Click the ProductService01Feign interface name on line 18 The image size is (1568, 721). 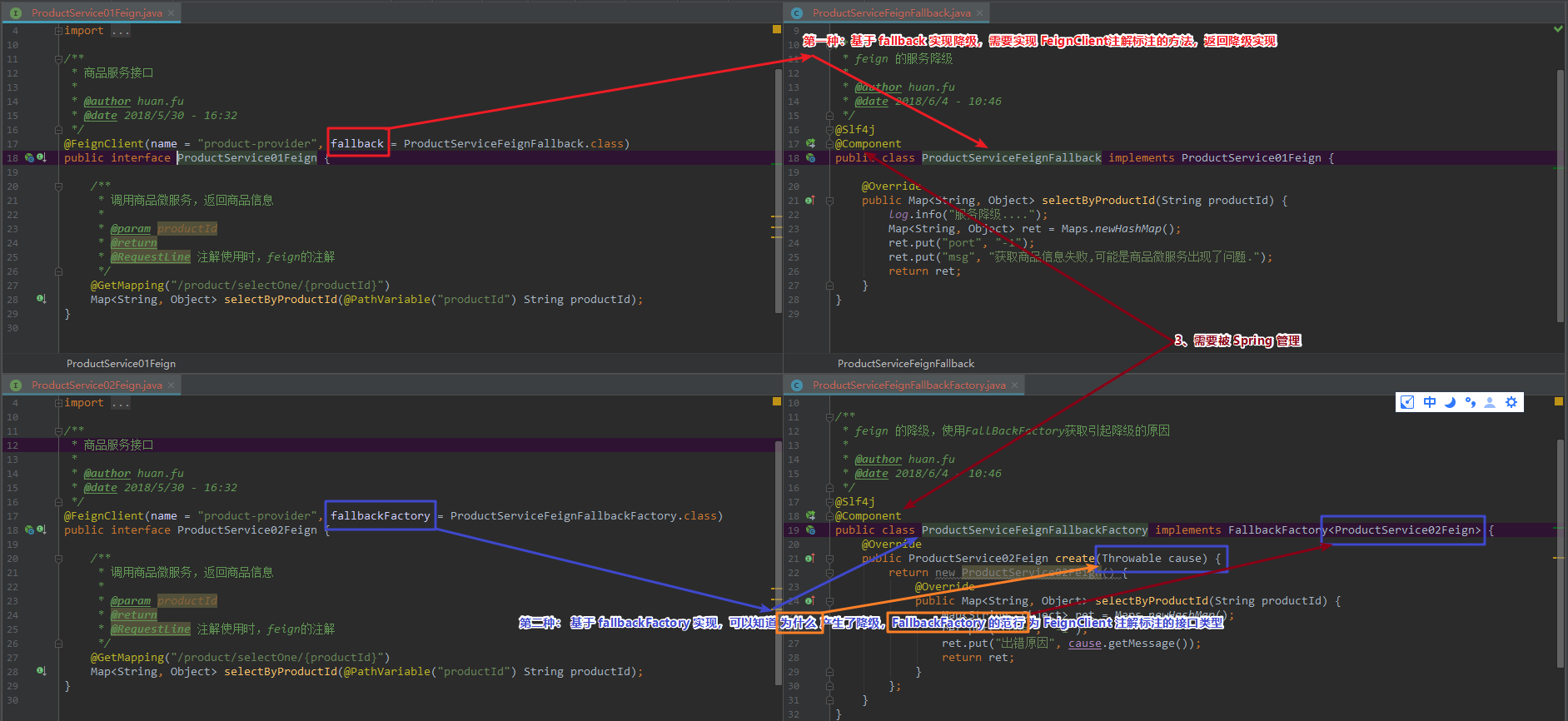click(x=247, y=157)
